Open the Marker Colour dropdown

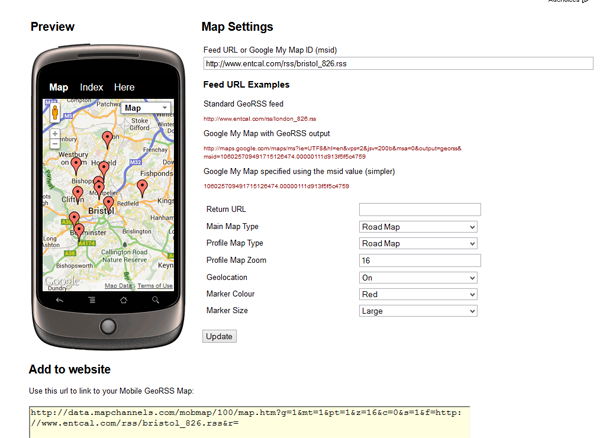(x=418, y=294)
